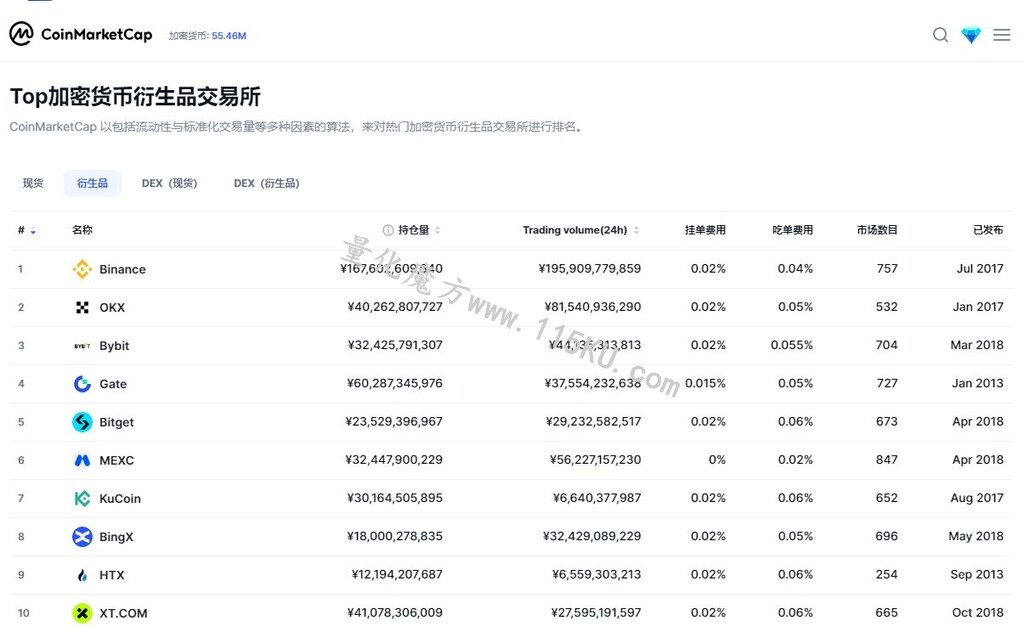Click the 名称 column header

82,230
